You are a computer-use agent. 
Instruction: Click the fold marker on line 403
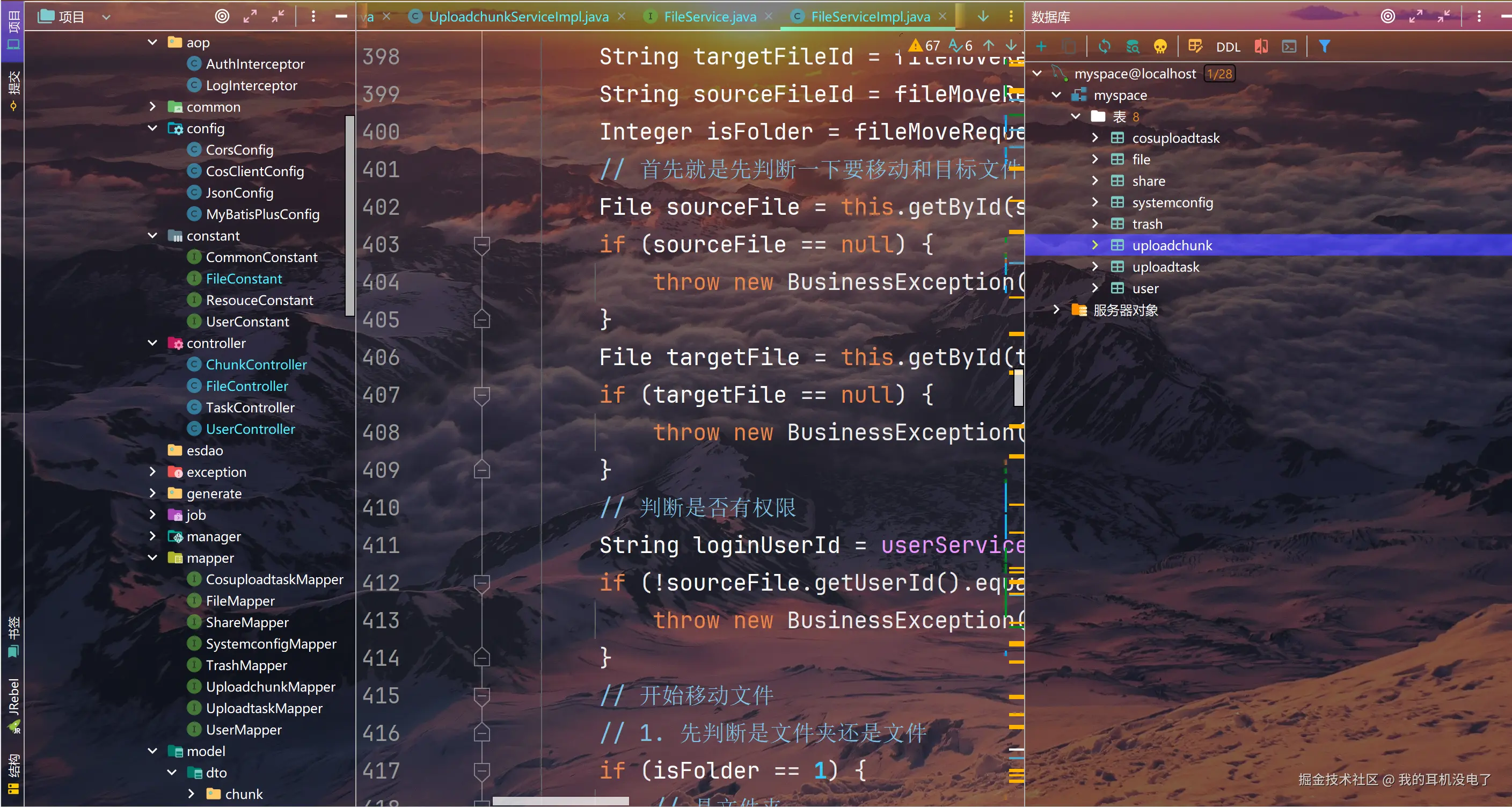[481, 244]
